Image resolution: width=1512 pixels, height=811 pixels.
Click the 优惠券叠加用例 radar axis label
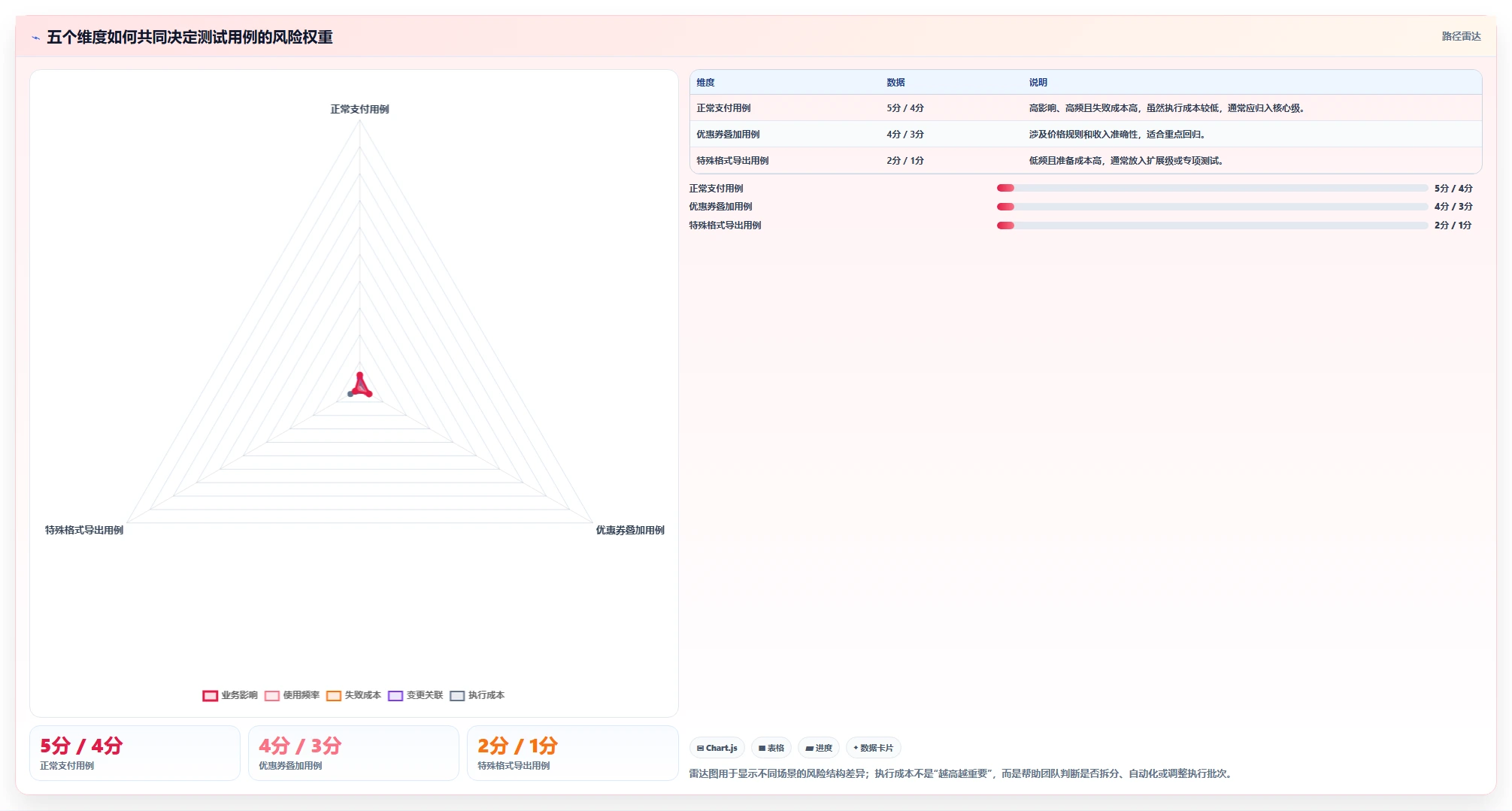[x=630, y=530]
